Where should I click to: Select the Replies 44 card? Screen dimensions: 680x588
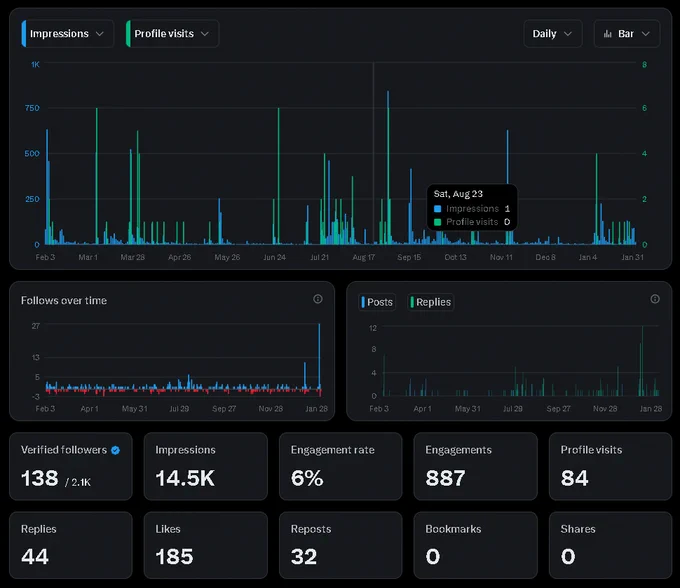point(71,545)
